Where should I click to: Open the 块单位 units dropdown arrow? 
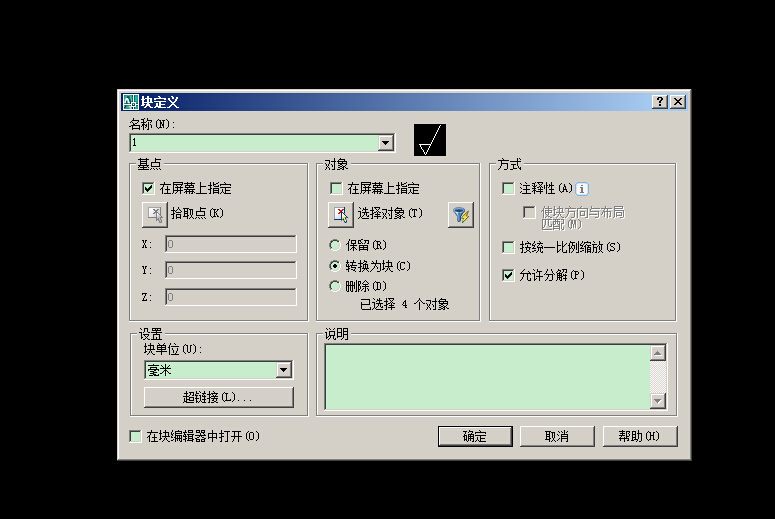tap(284, 370)
